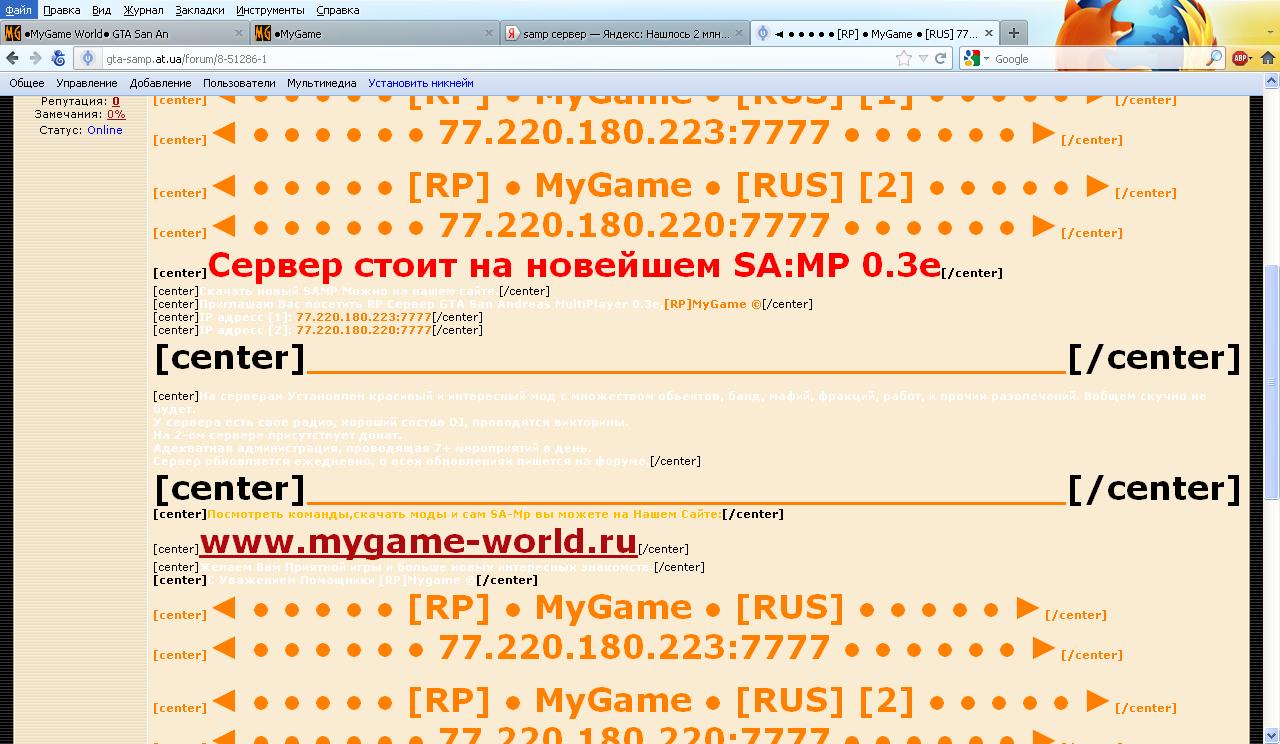Click the Яндекс tab favicon
The height and width of the screenshot is (744, 1280).
(x=512, y=33)
